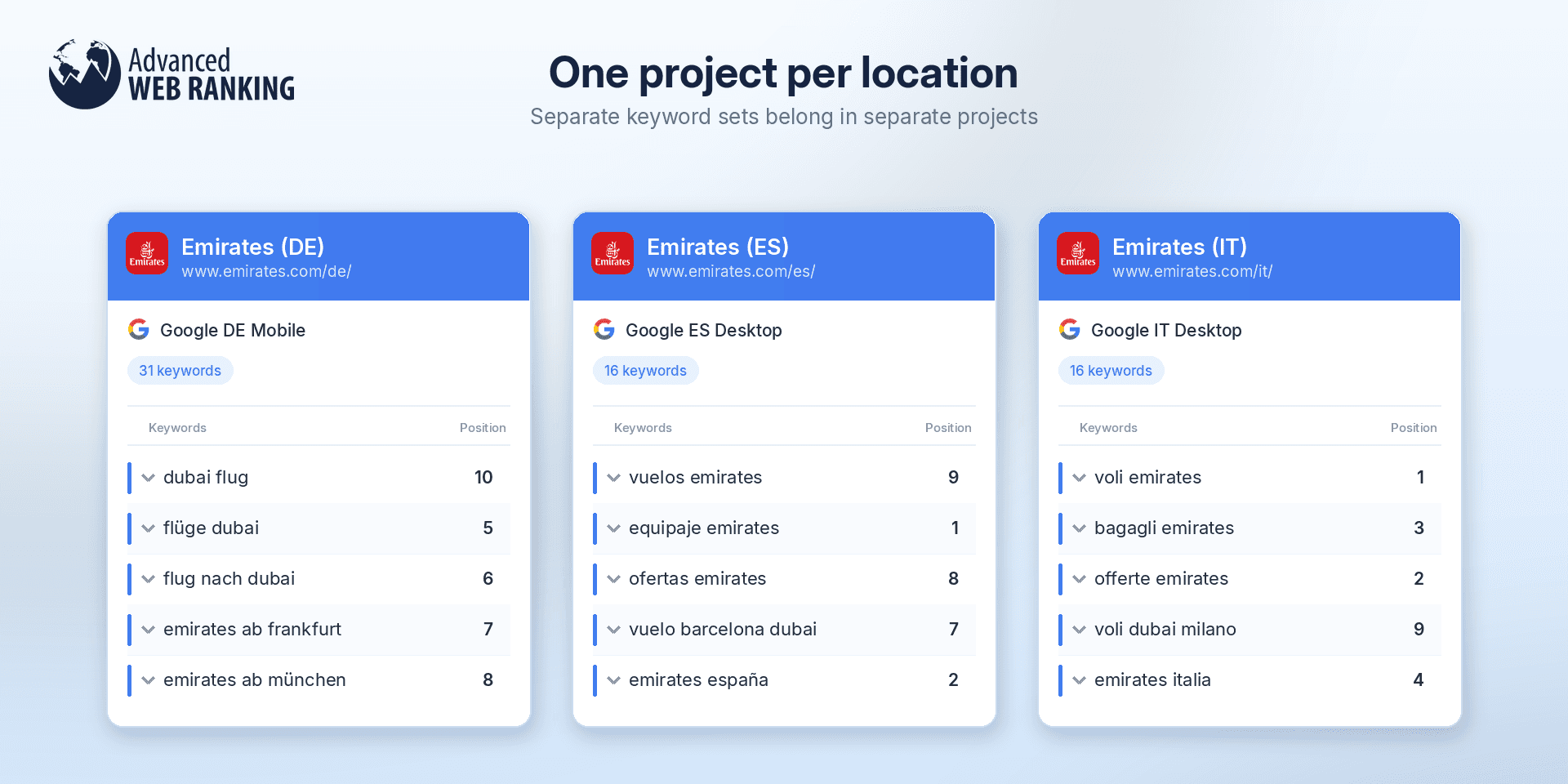Click the 'vuelos emirates' keyword text

695,478
